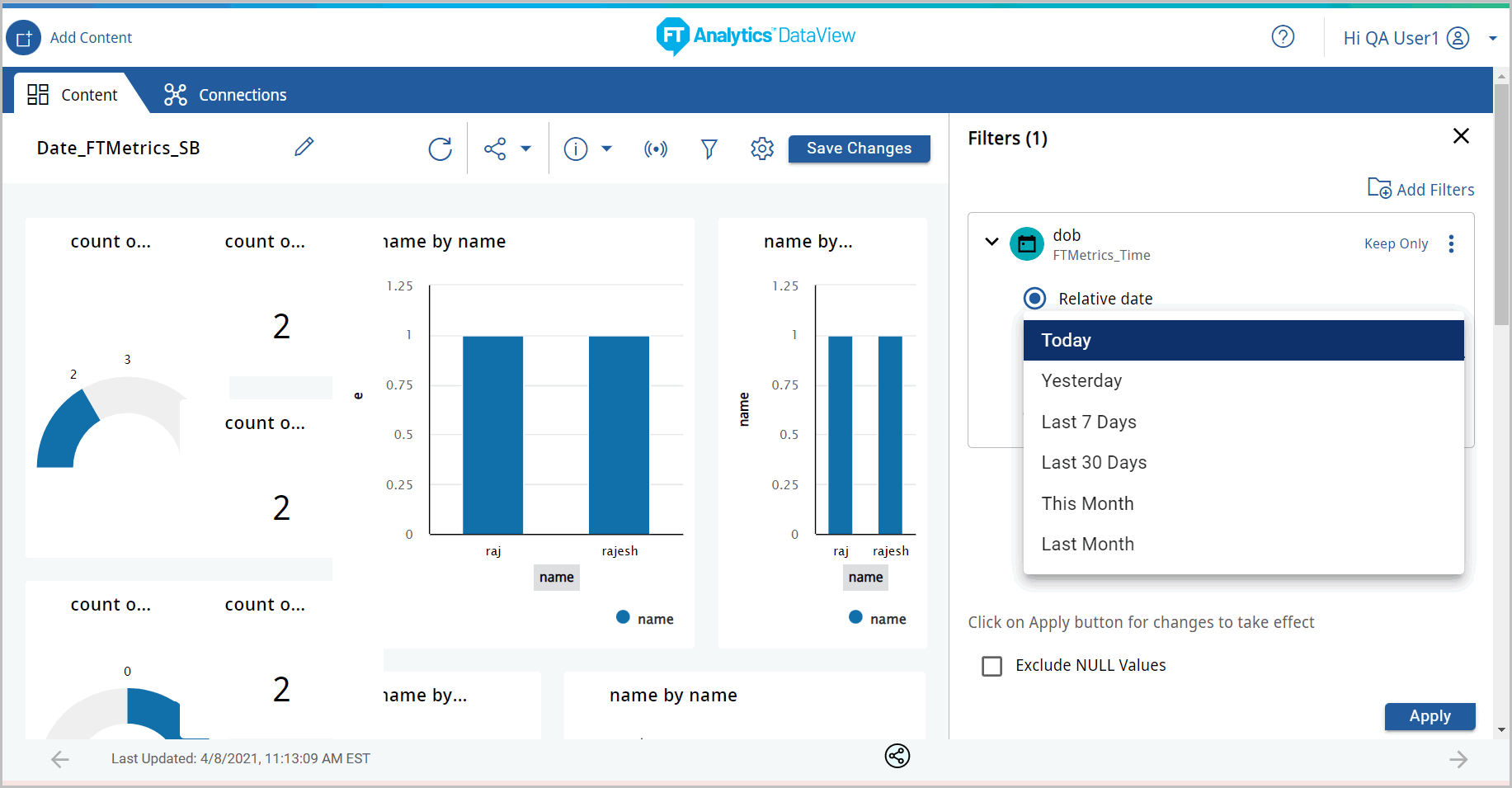Viewport: 1512px width, 788px height.
Task: Click the pencil edit title icon
Action: (x=304, y=147)
